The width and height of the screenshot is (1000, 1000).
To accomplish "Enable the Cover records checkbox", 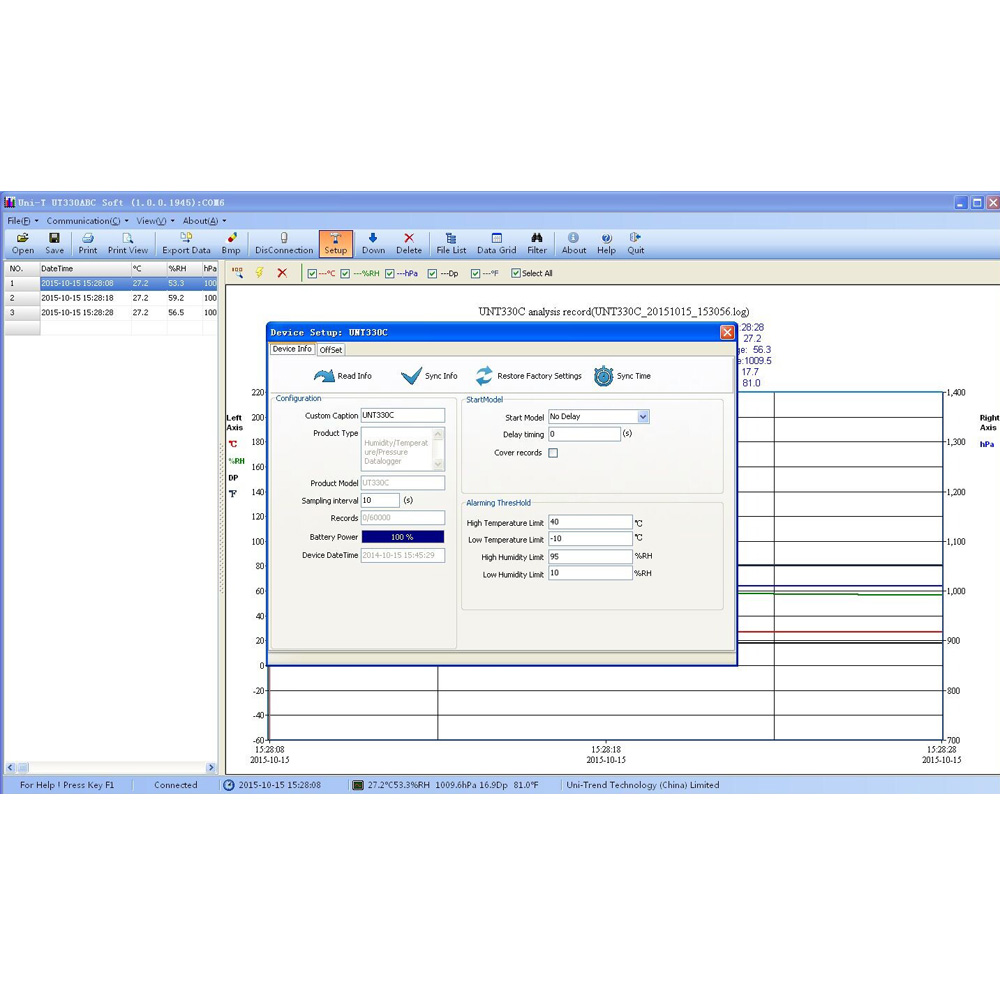I will pyautogui.click(x=553, y=453).
